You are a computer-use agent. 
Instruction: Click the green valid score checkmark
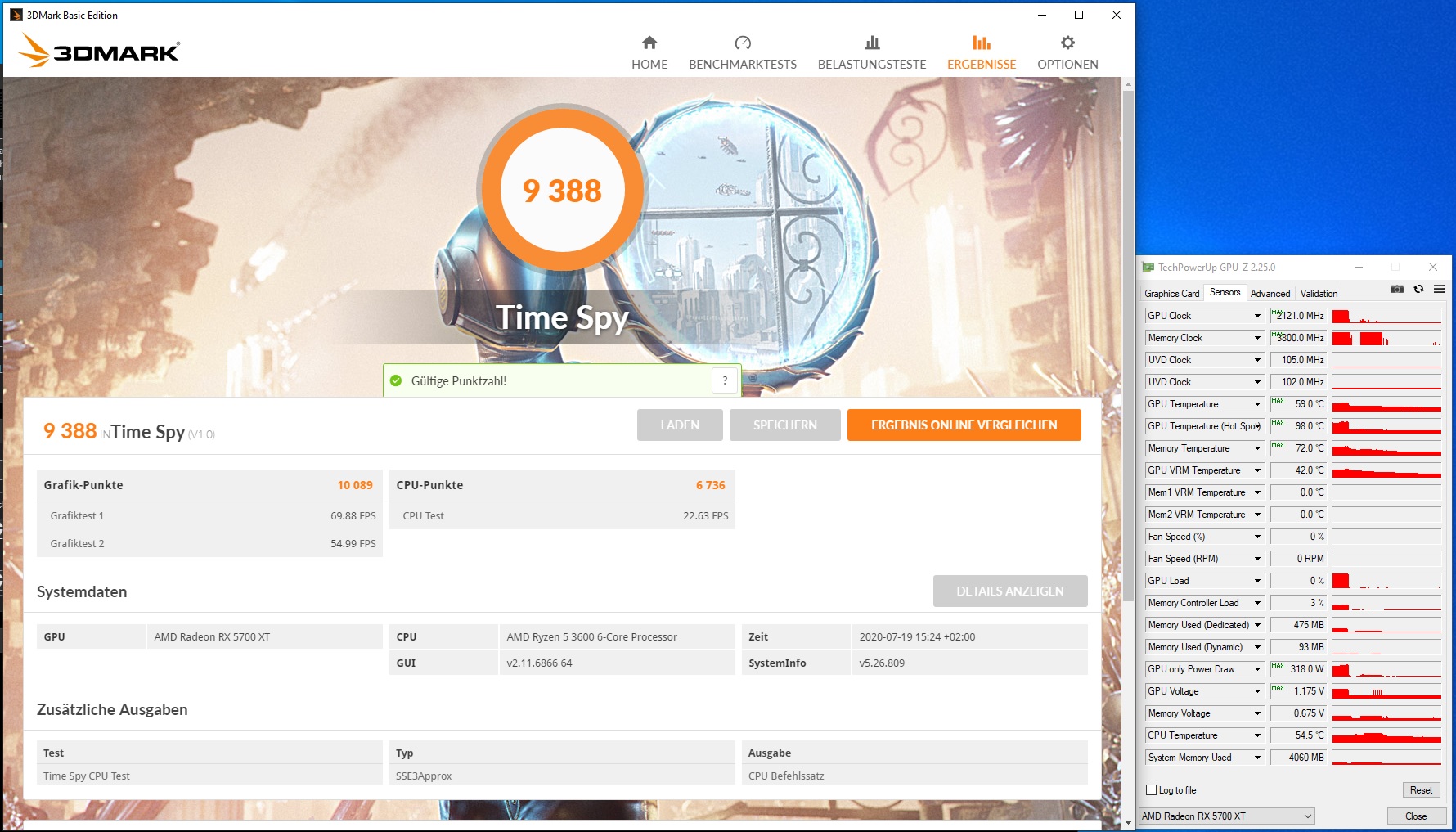(396, 380)
